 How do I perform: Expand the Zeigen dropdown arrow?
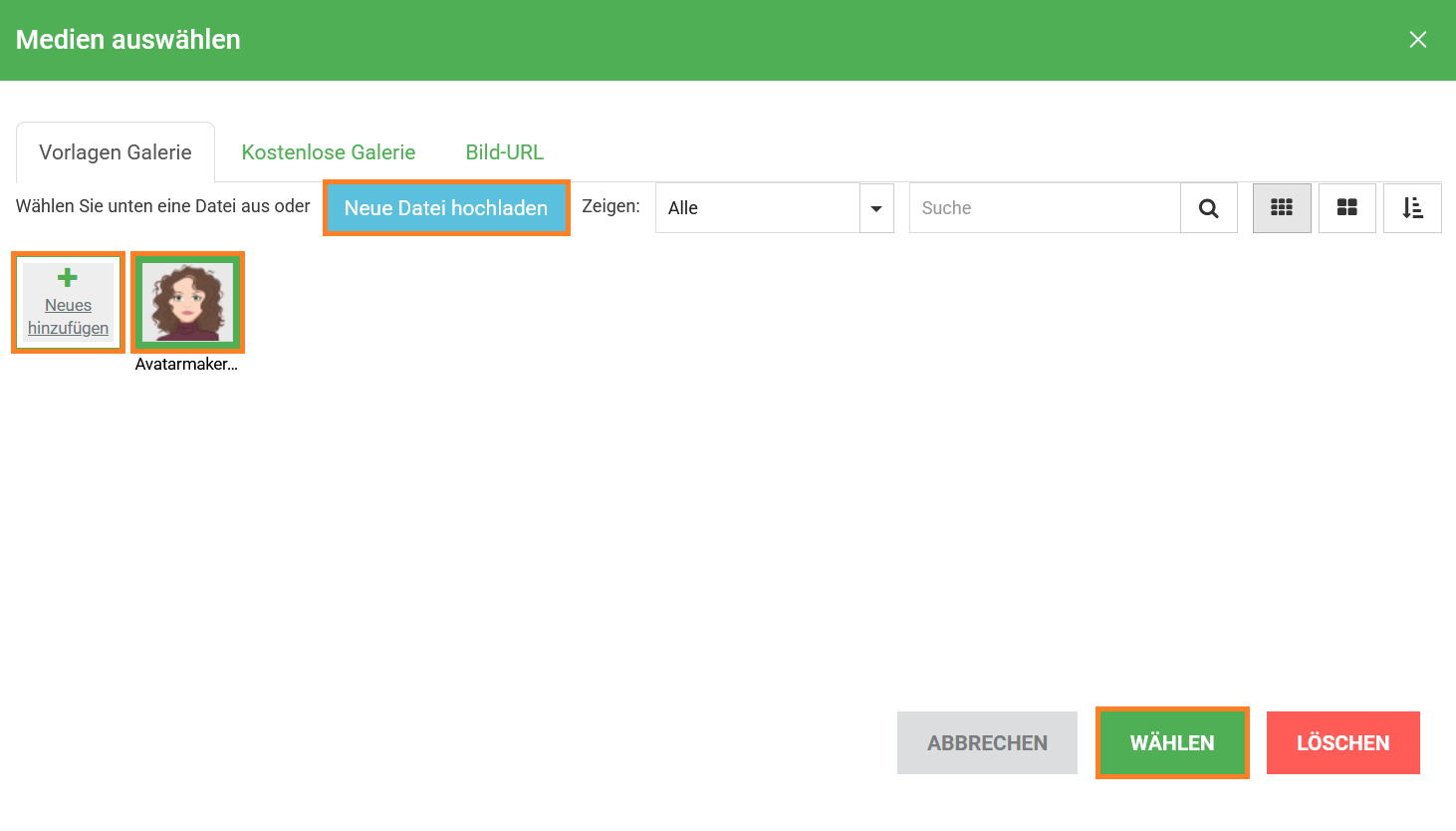tap(876, 208)
